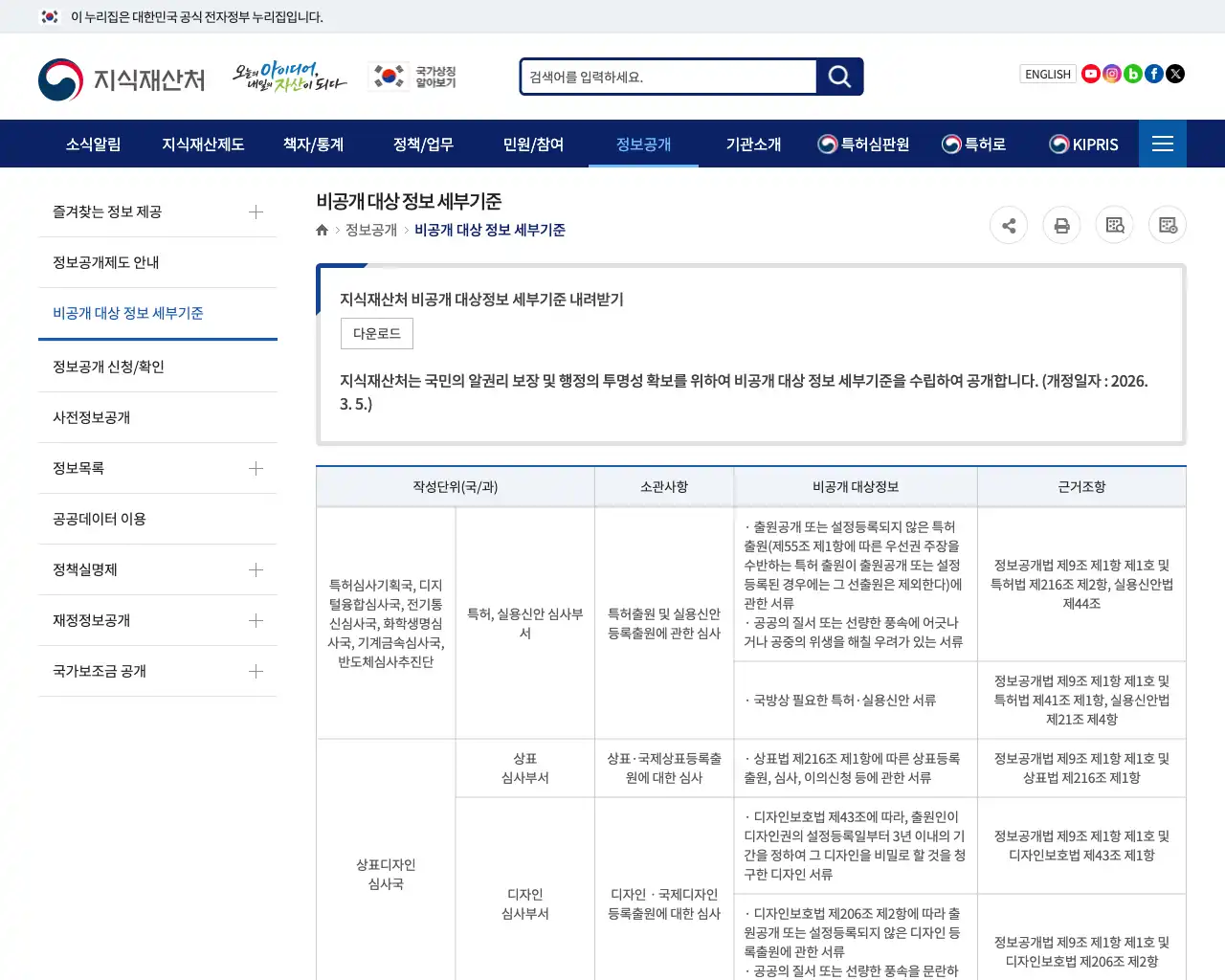Open the Facebook icon
This screenshot has width=1225, height=980.
point(1153,74)
